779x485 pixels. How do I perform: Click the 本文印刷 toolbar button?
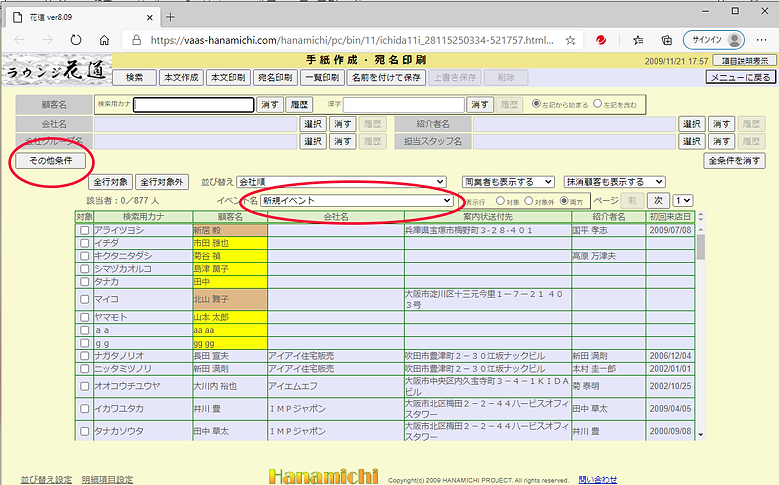[228, 78]
